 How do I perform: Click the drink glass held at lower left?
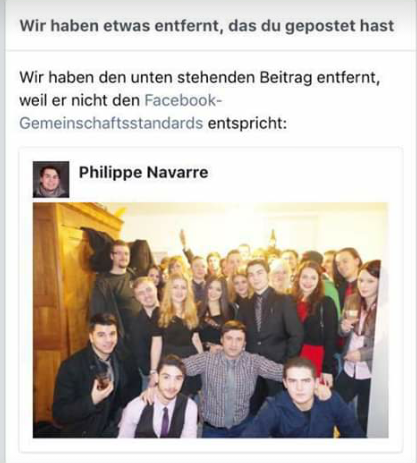(x=102, y=381)
